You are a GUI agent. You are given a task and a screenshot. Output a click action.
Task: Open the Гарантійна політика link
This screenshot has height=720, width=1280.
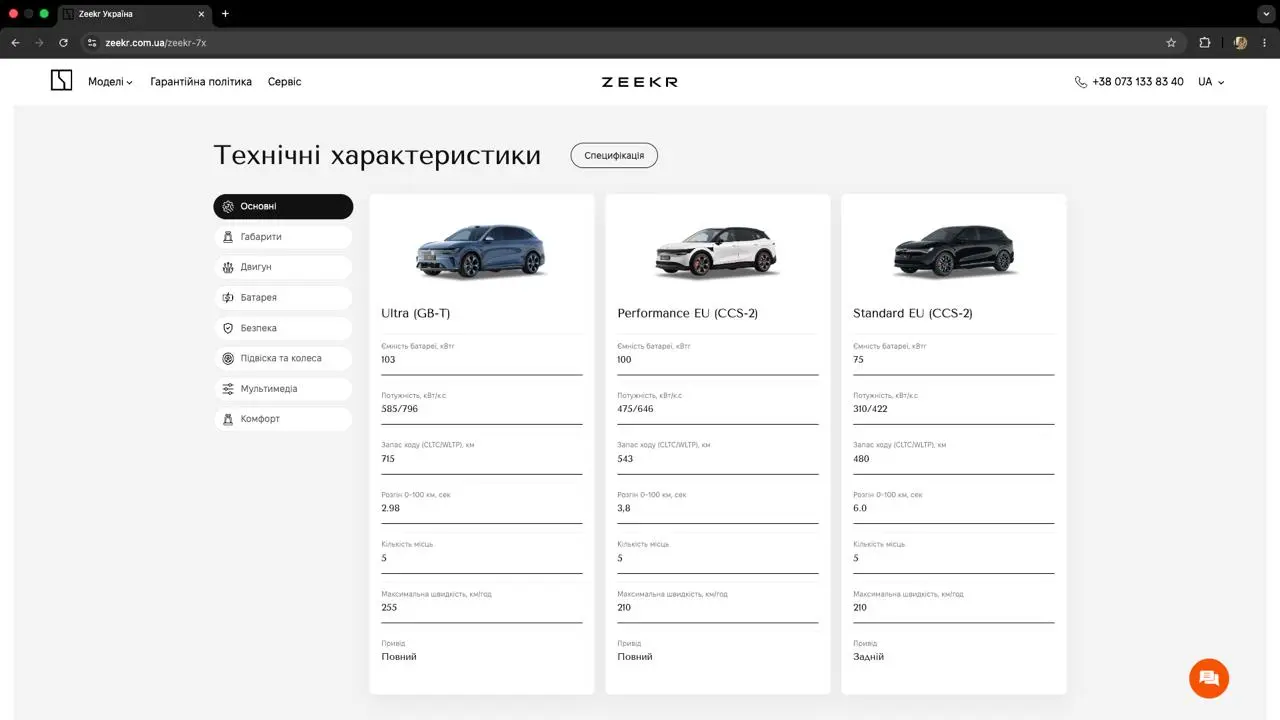click(201, 82)
